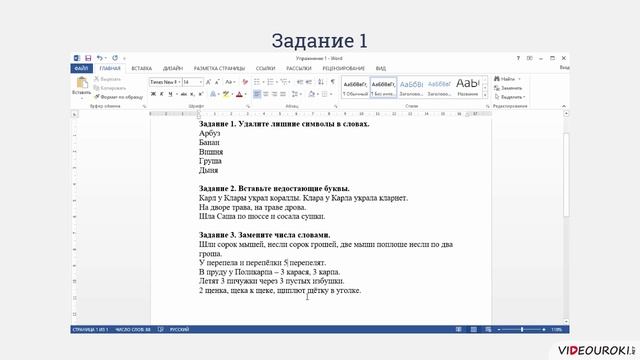This screenshot has width=640, height=360.
Task: Click the Numbering list icon
Action: (270, 82)
